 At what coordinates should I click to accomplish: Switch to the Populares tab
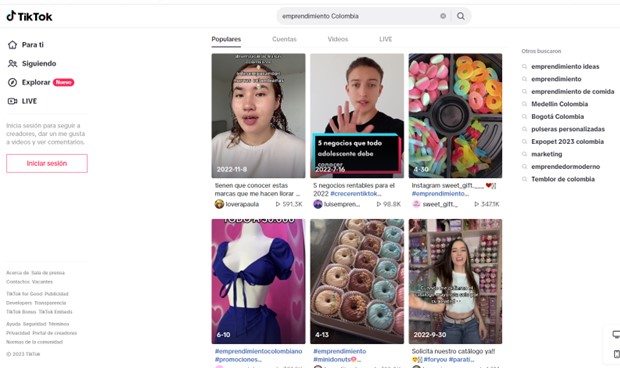click(x=226, y=39)
